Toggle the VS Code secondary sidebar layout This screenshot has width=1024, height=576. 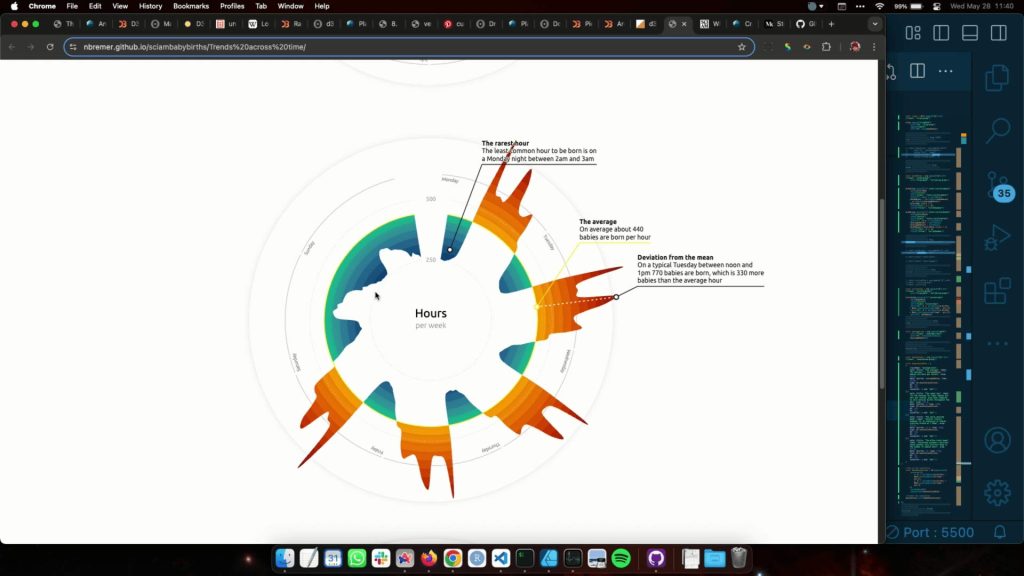(998, 33)
